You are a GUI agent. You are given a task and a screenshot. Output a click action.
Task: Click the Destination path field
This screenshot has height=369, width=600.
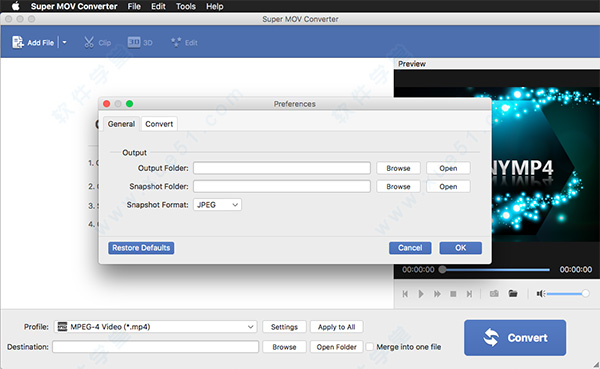[x=155, y=347]
